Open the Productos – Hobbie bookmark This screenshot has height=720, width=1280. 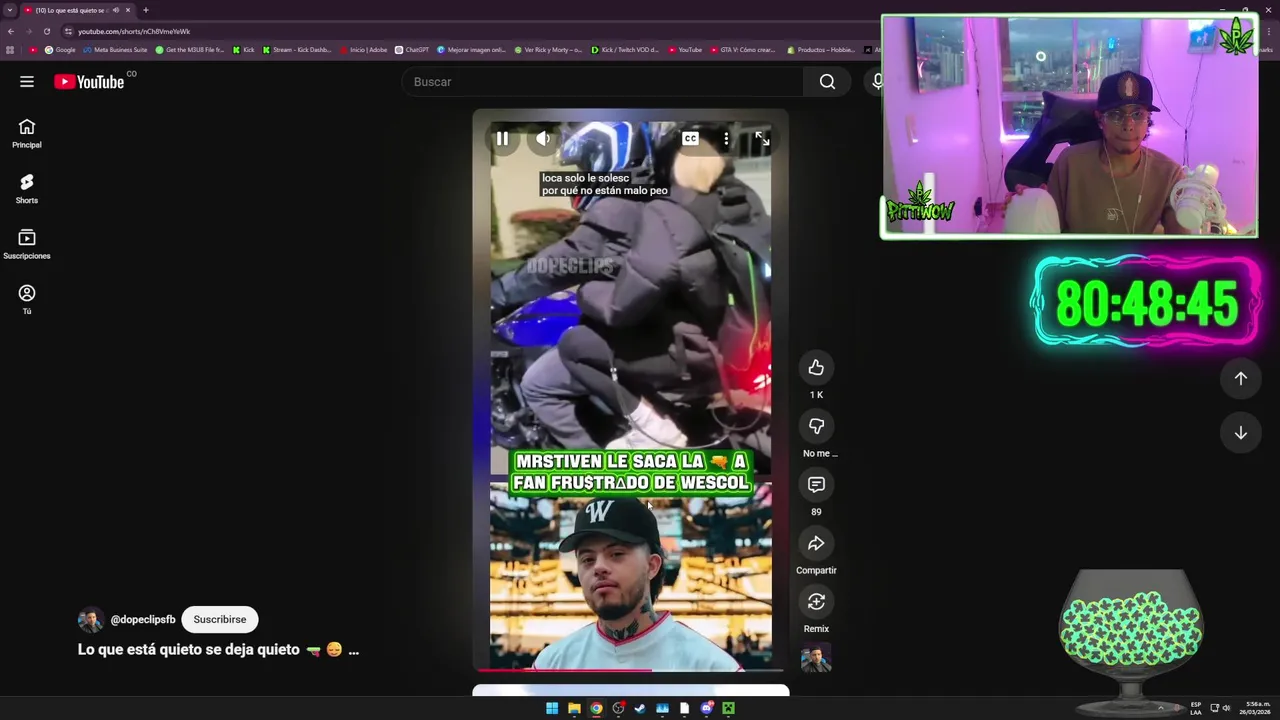pyautogui.click(x=821, y=49)
